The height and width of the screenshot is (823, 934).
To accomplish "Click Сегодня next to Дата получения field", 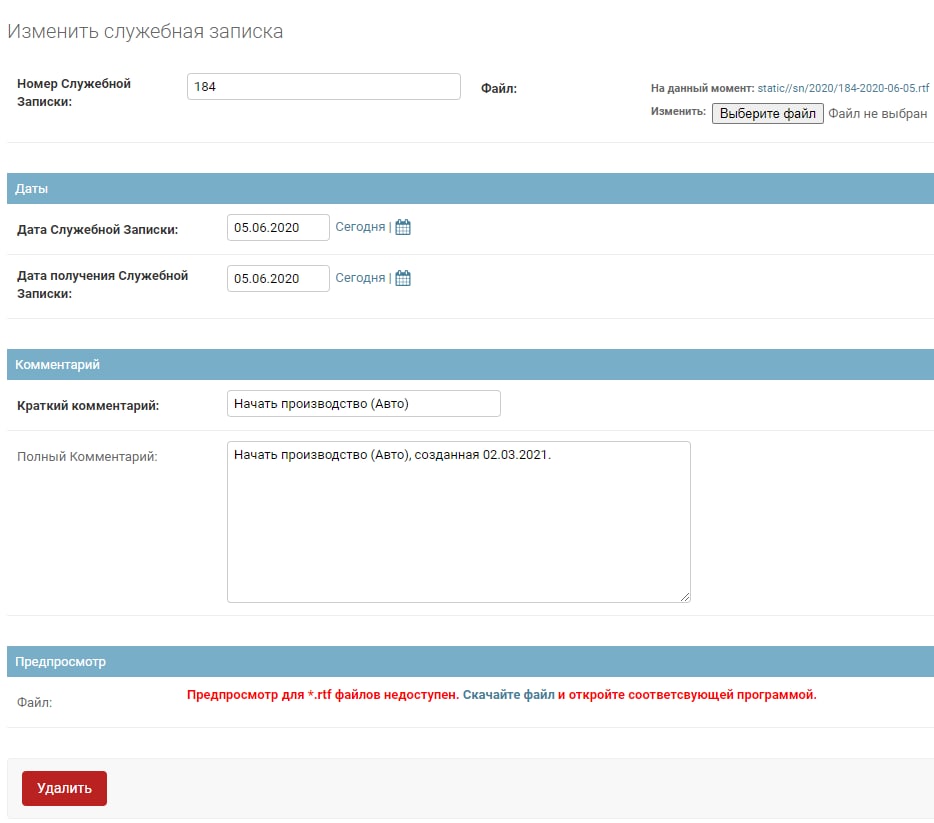I will (x=360, y=278).
